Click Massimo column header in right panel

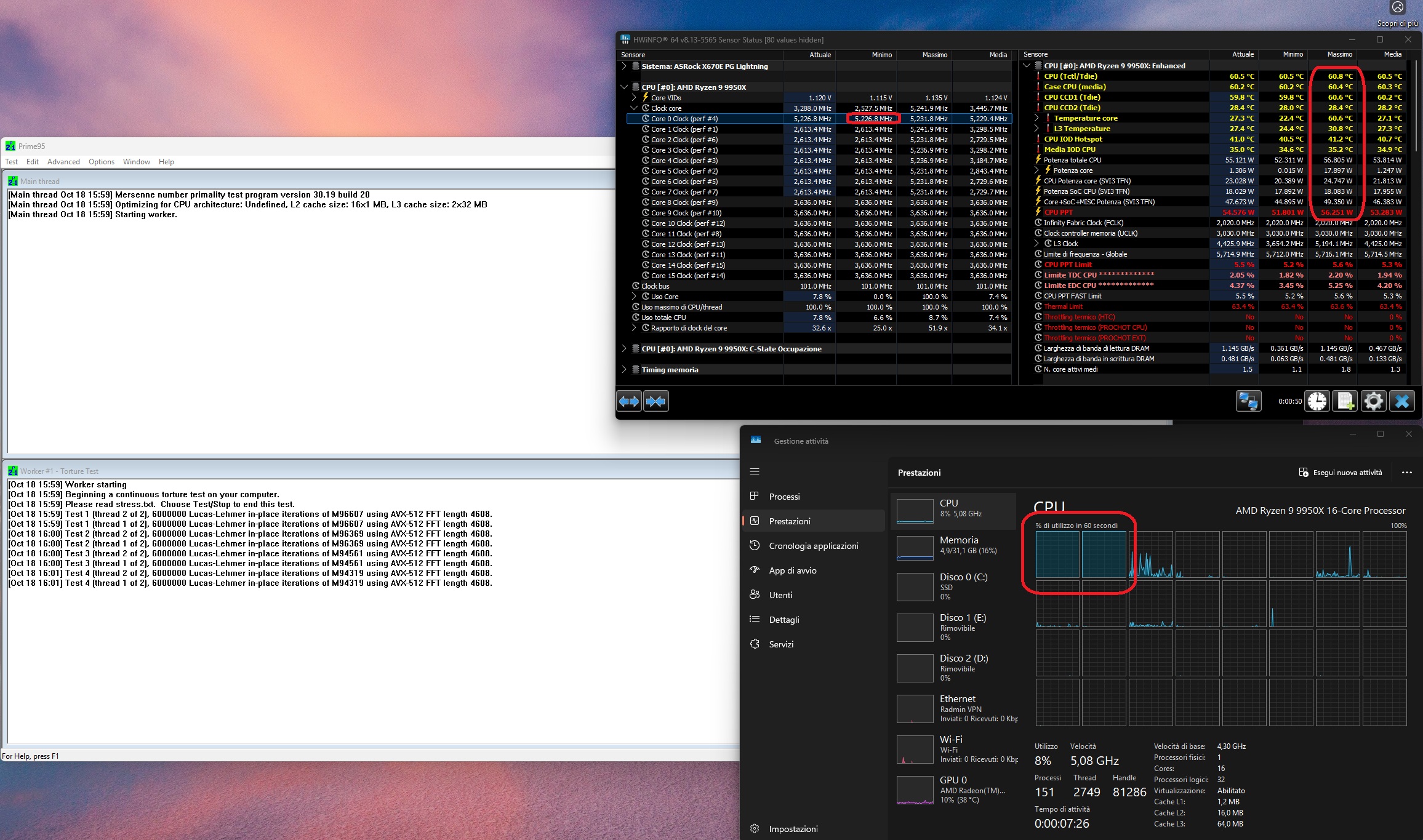[1332, 54]
